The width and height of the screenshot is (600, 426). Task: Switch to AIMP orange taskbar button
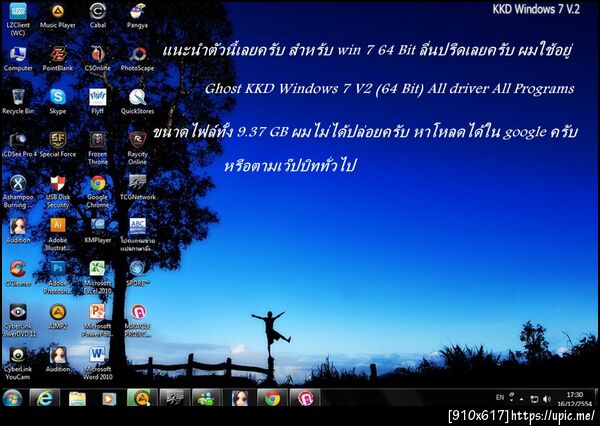tap(142, 398)
